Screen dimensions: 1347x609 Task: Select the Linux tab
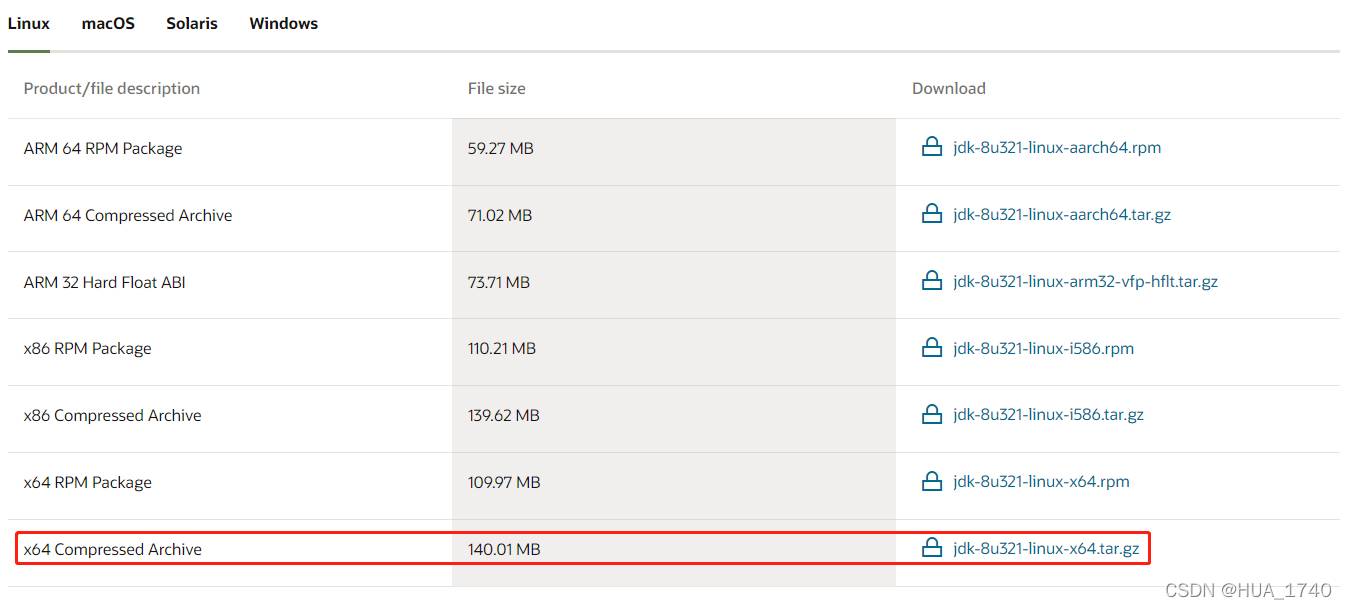(29, 24)
